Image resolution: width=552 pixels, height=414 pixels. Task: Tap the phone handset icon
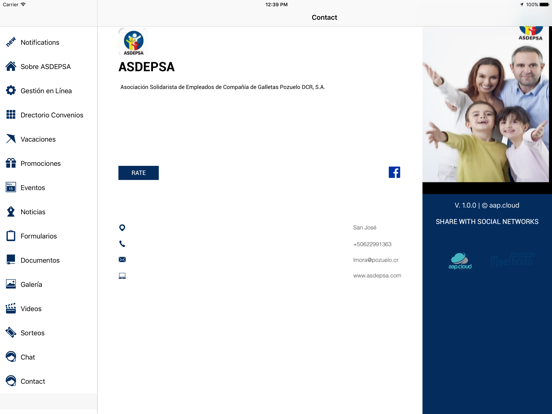tap(122, 244)
